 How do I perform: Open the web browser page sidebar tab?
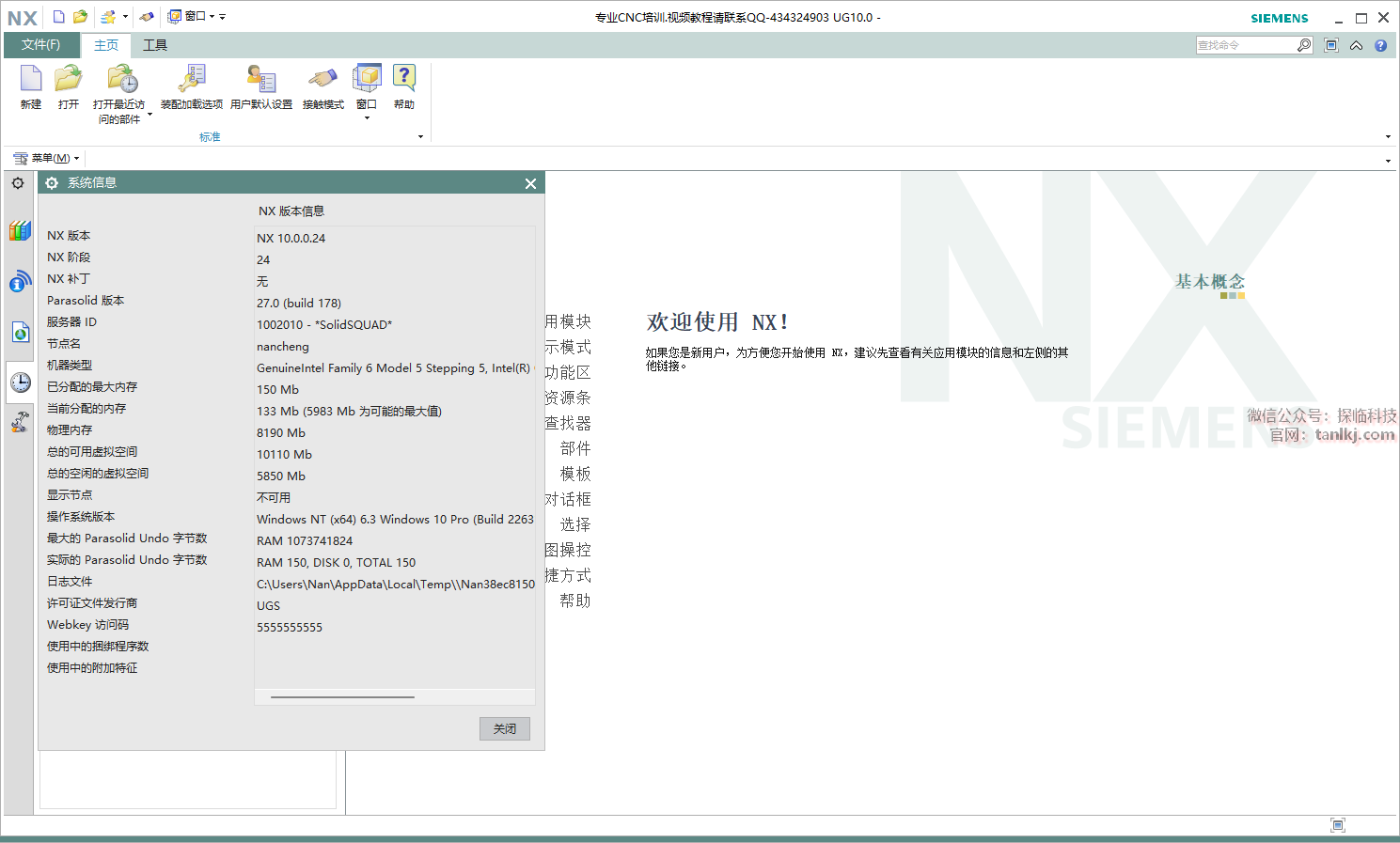[x=20, y=332]
